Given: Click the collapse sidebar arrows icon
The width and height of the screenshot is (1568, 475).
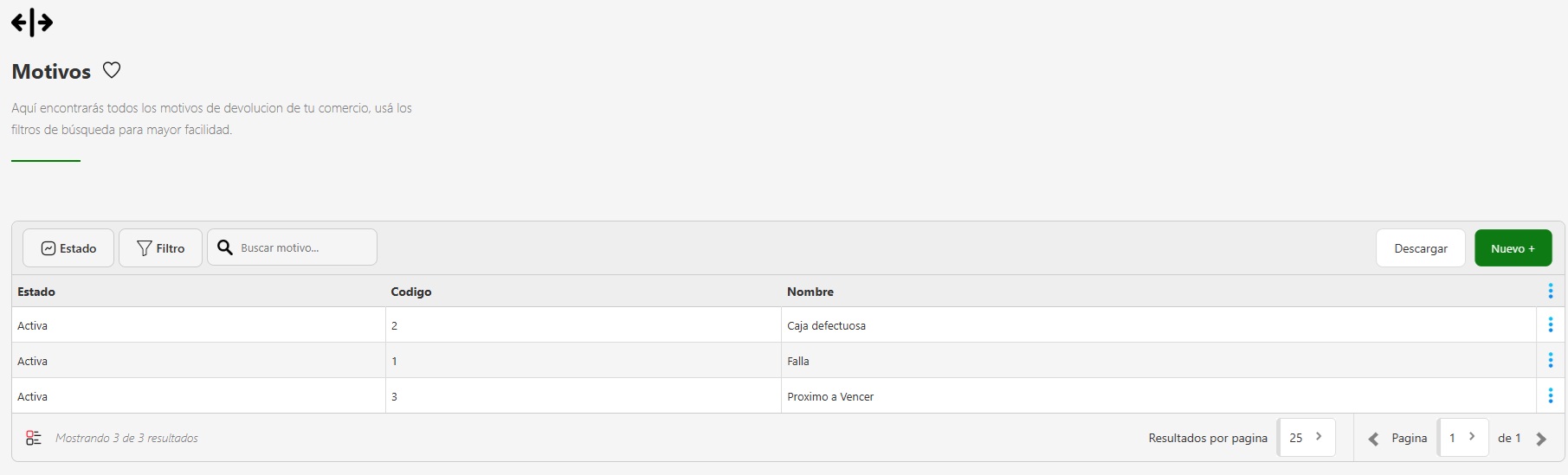Looking at the screenshot, I should [32, 22].
